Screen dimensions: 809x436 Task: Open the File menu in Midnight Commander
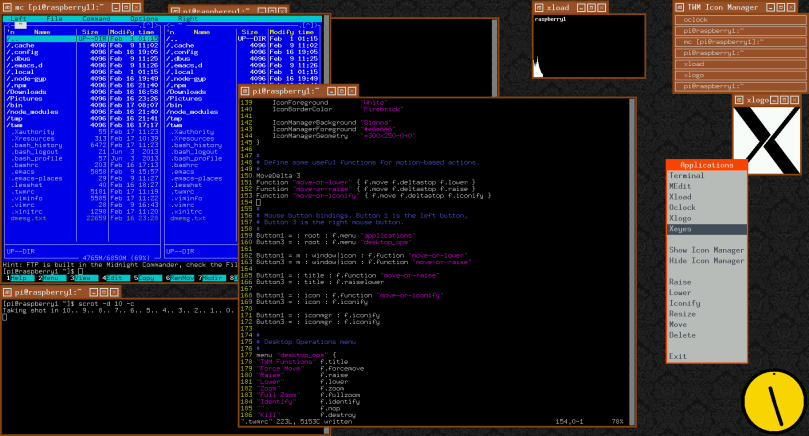pyautogui.click(x=54, y=19)
